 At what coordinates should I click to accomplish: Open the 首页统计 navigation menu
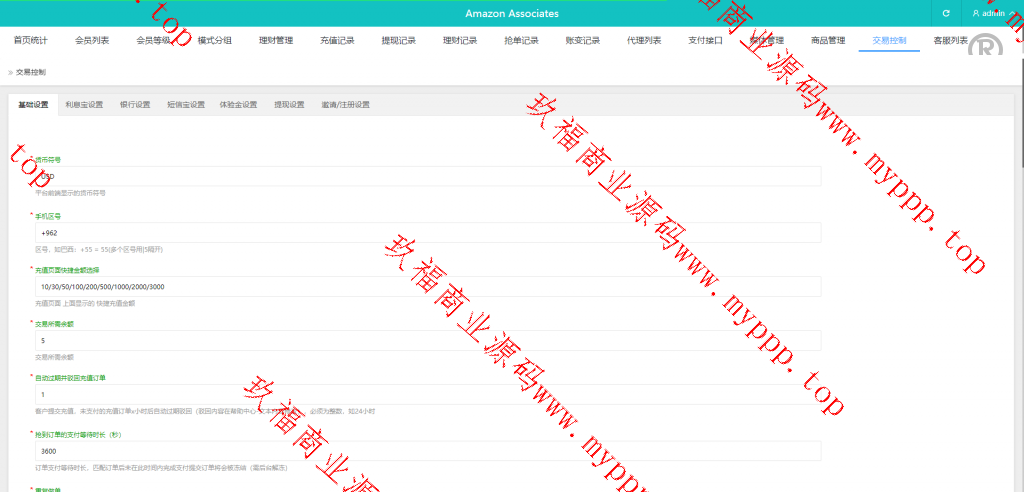click(x=30, y=41)
